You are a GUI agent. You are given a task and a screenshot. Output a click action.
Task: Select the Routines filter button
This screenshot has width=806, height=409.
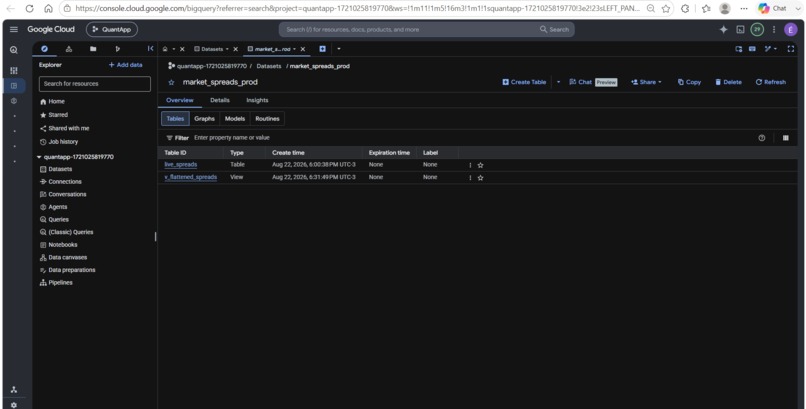click(x=267, y=119)
